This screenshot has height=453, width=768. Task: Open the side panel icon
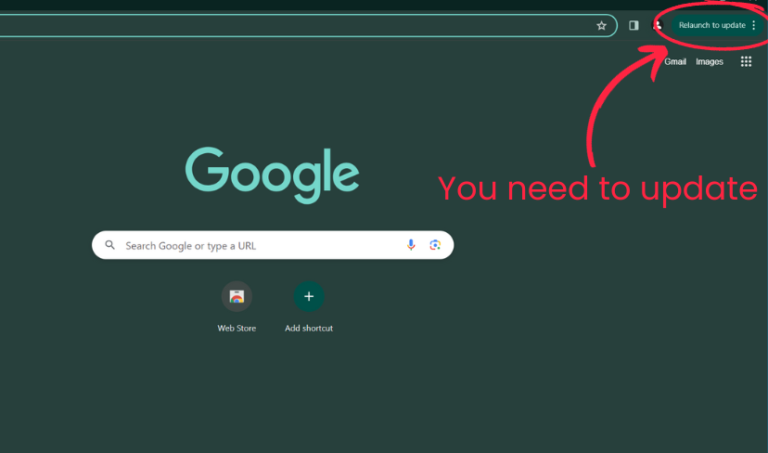click(633, 25)
